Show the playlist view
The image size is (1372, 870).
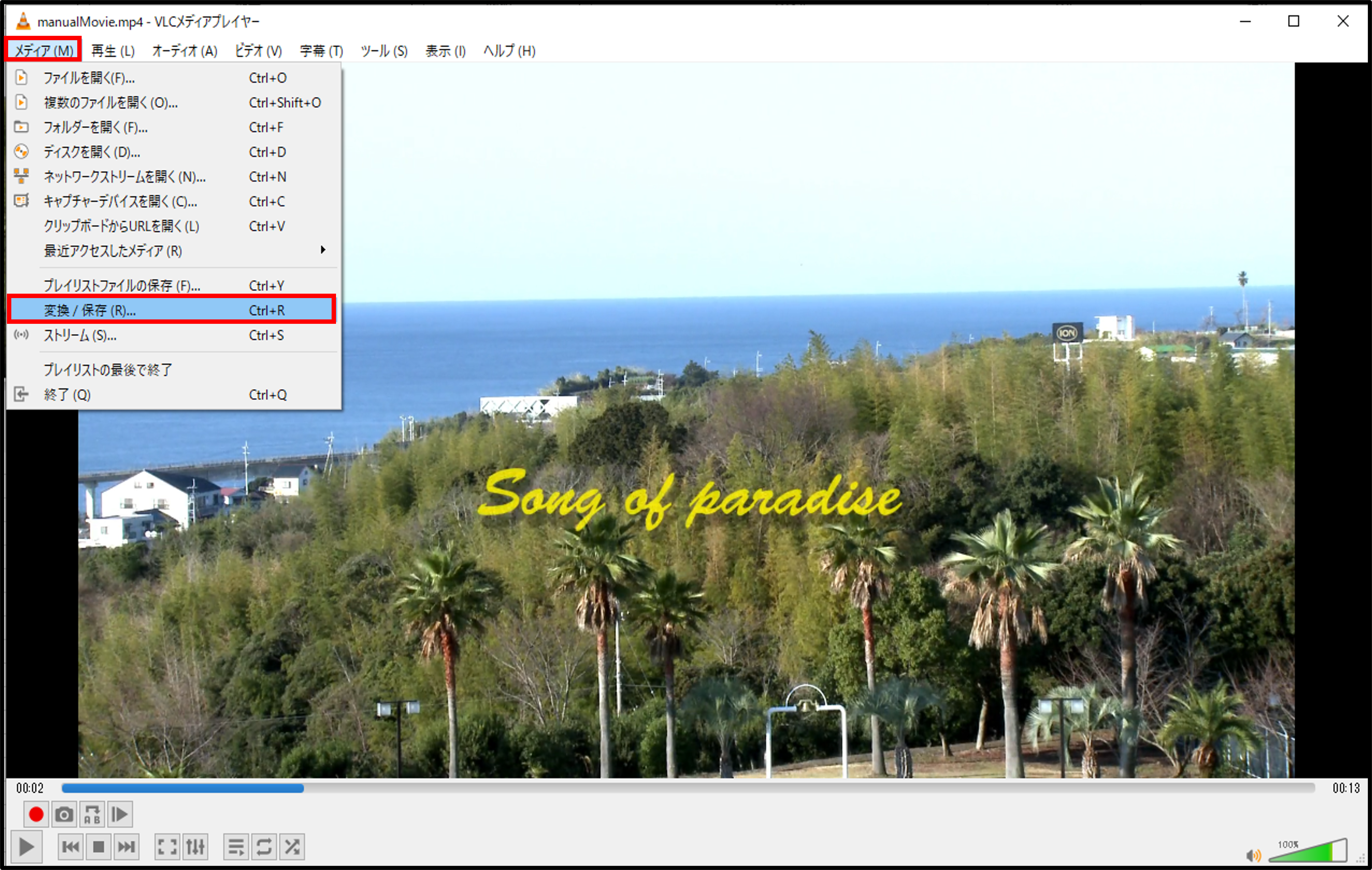point(236,847)
